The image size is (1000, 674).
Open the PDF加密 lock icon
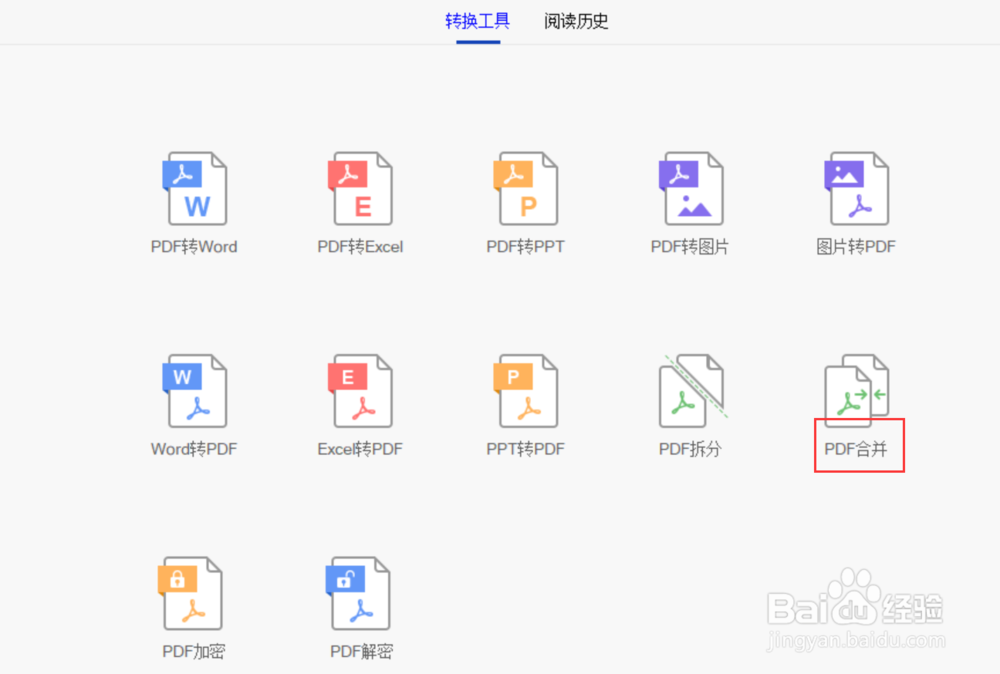click(x=190, y=593)
